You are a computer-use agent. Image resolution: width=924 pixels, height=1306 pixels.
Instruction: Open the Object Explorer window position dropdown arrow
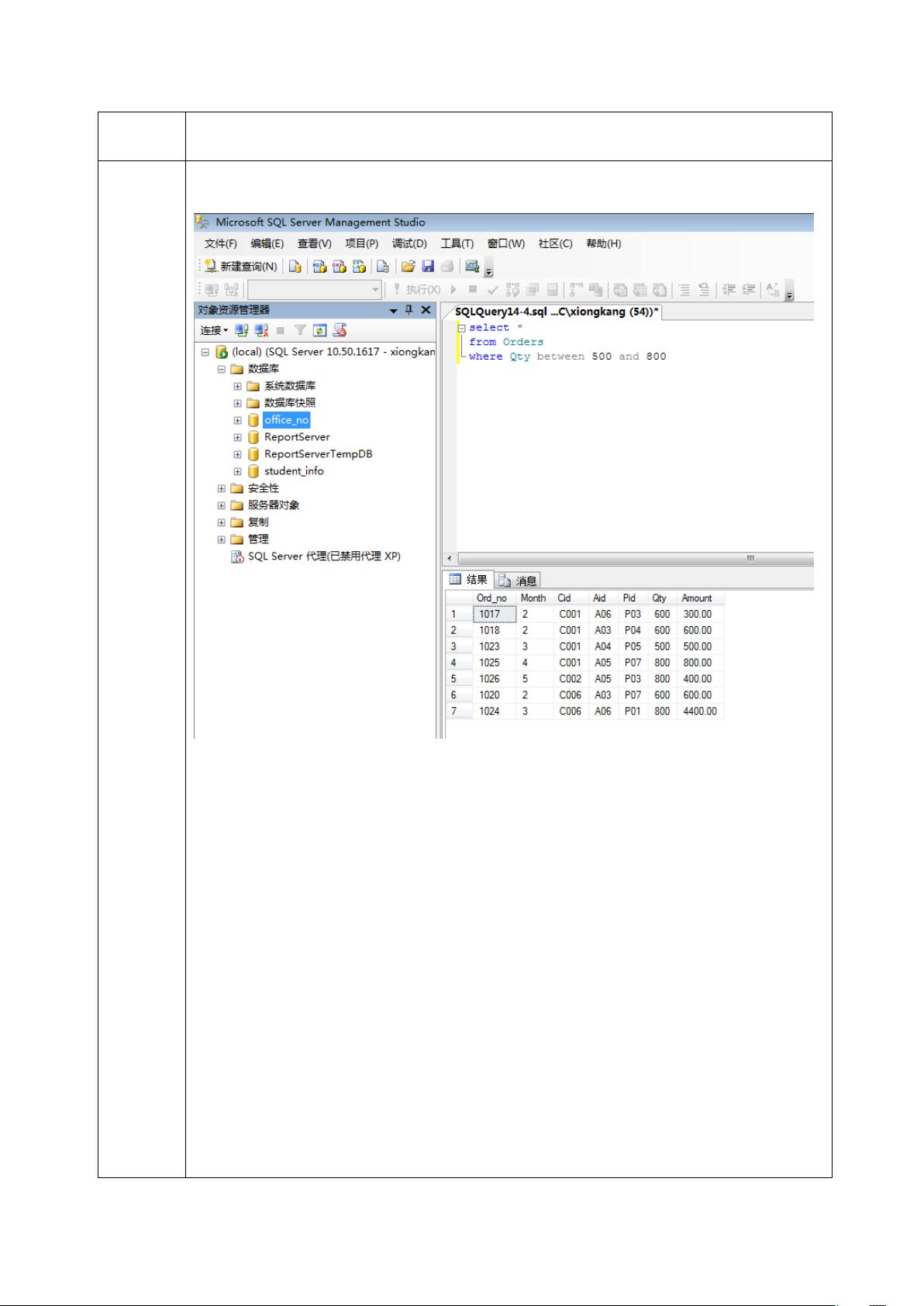coord(394,310)
